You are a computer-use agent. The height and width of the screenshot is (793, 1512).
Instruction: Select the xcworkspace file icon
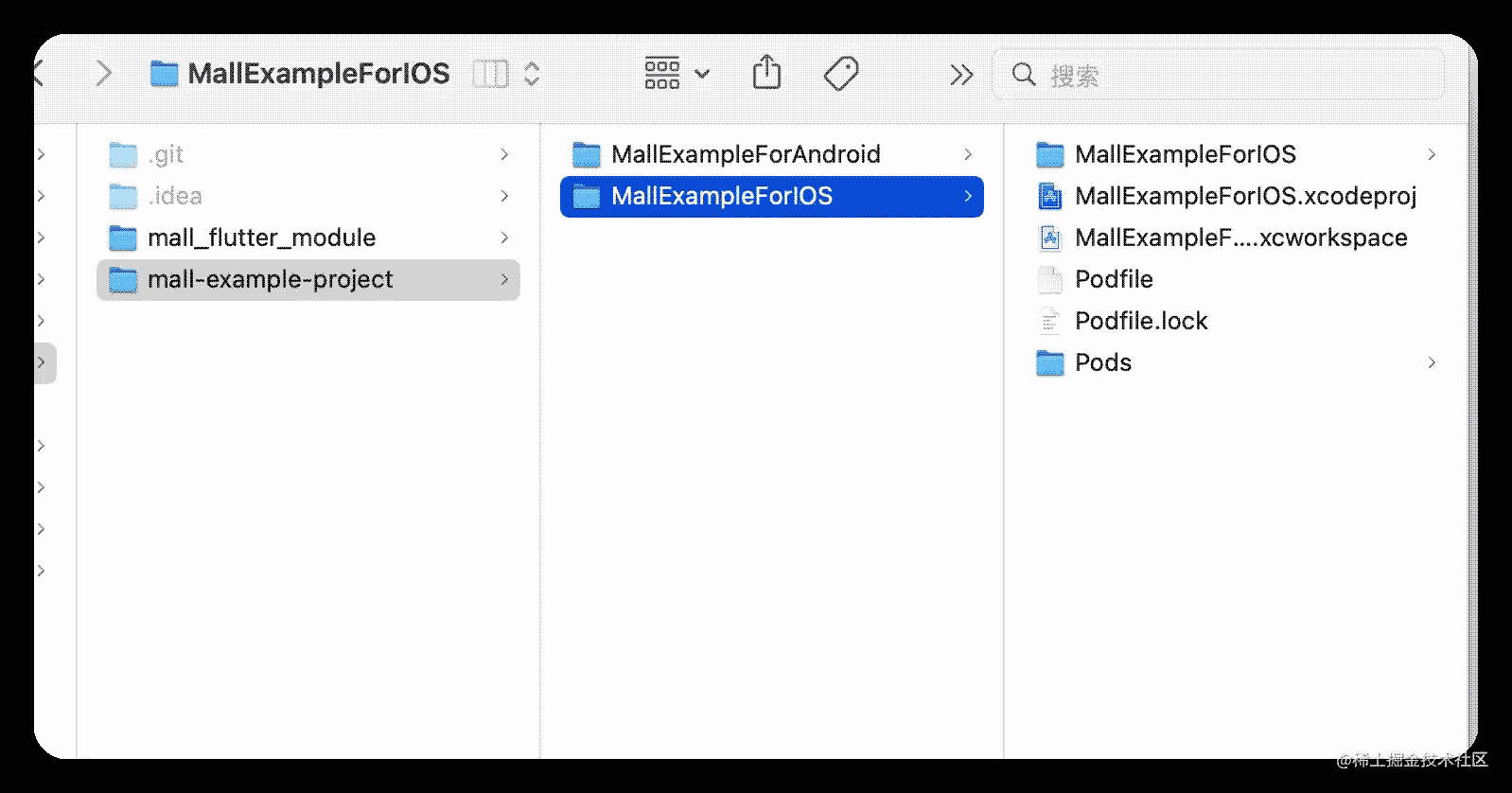(1050, 238)
